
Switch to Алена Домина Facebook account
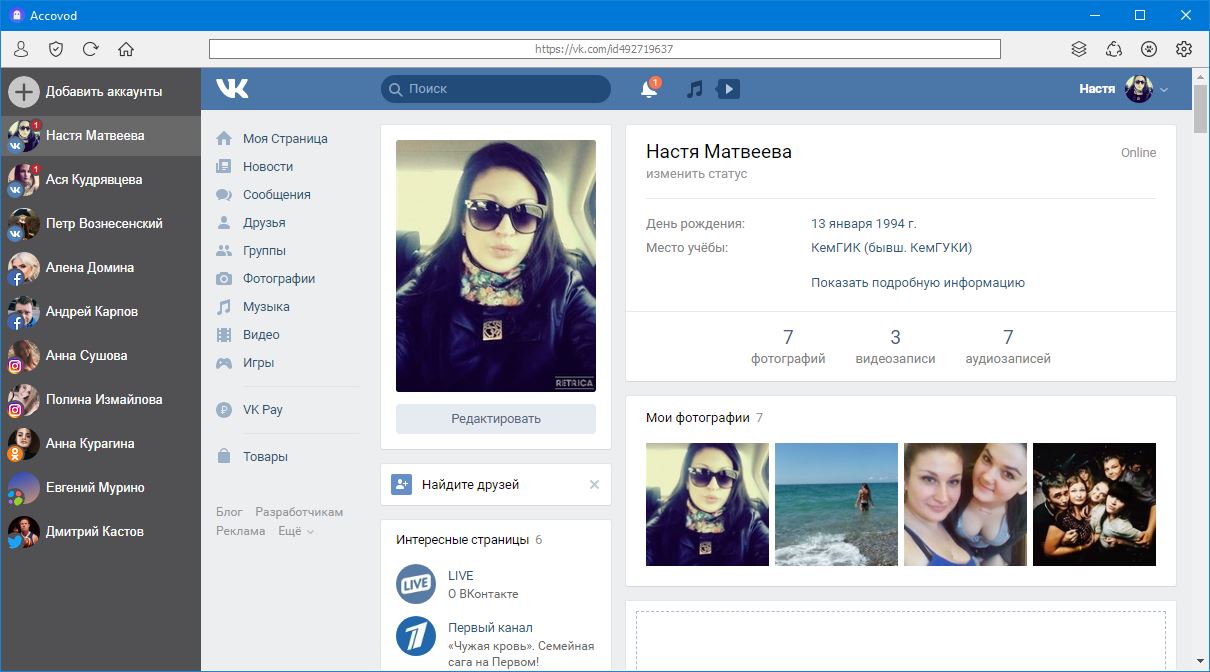click(100, 268)
